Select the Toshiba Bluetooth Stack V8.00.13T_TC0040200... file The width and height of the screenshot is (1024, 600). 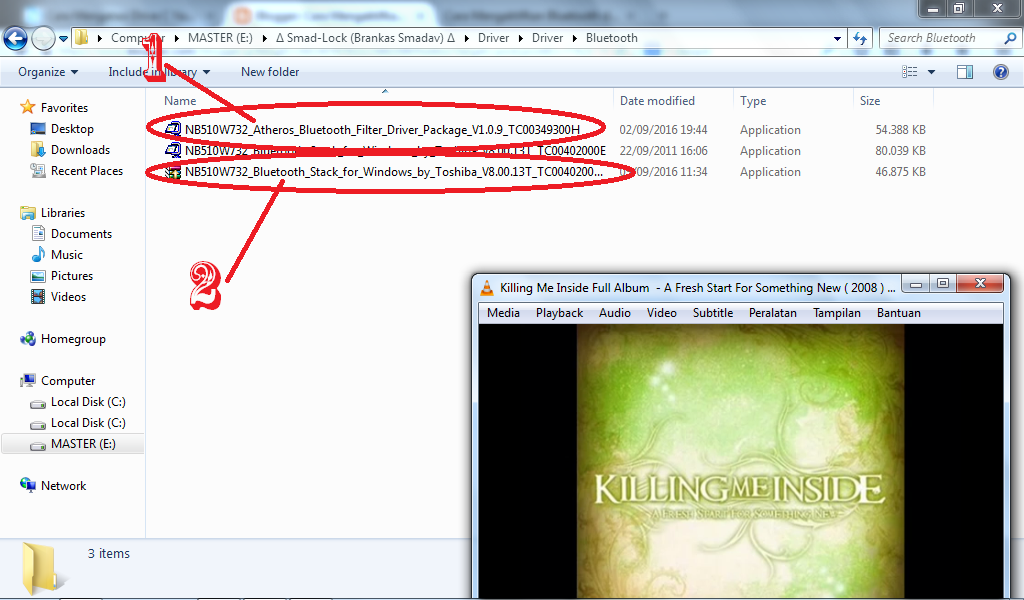coord(394,172)
